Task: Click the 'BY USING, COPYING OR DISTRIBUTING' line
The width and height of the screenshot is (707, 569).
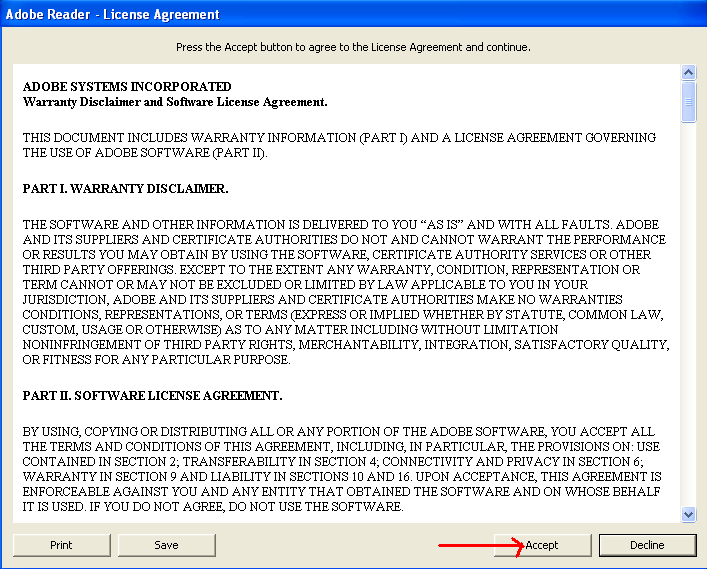Action: (x=339, y=432)
